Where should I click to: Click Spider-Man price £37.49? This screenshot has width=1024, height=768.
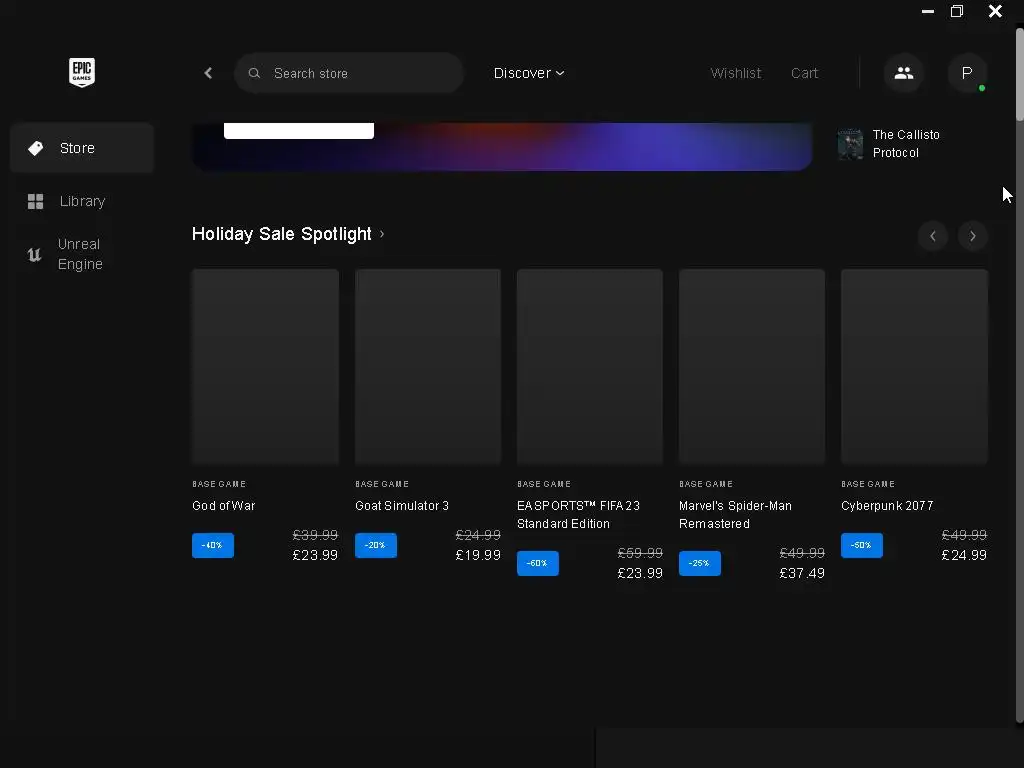tap(802, 573)
